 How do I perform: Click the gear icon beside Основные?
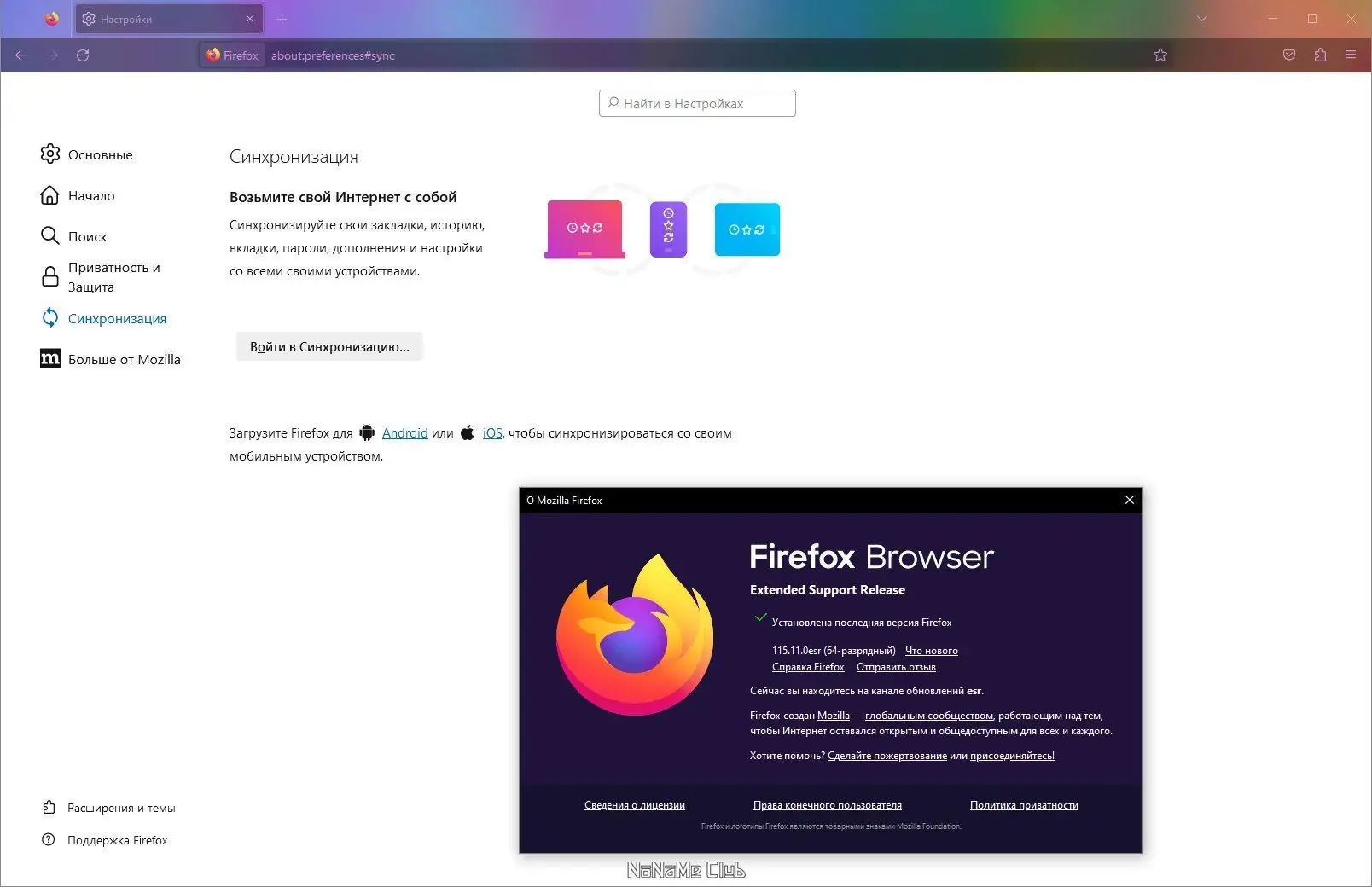(50, 154)
